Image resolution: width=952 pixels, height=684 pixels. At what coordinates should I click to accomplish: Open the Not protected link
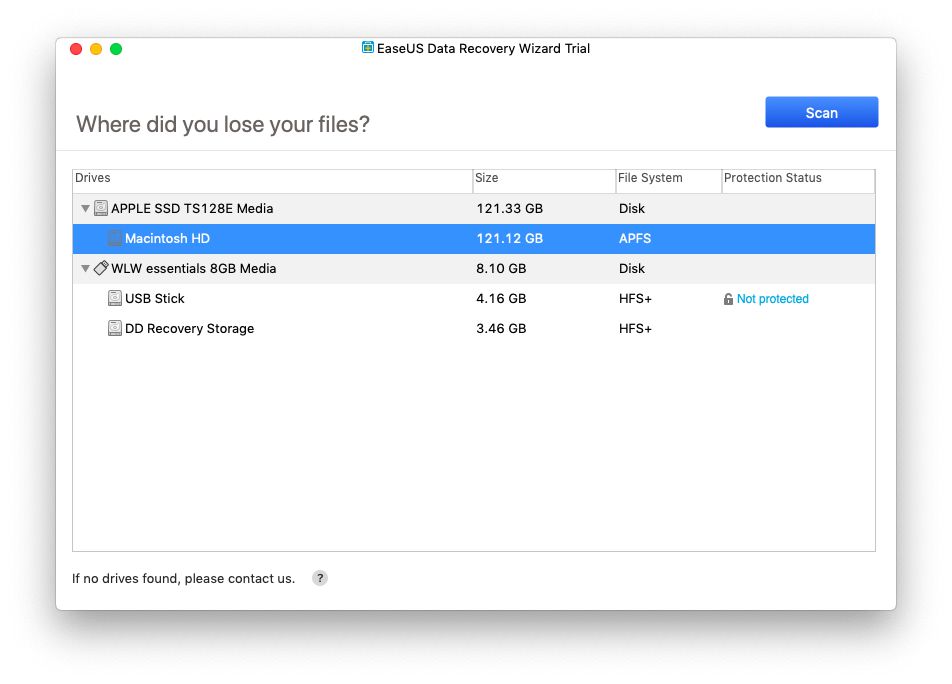[x=772, y=299]
